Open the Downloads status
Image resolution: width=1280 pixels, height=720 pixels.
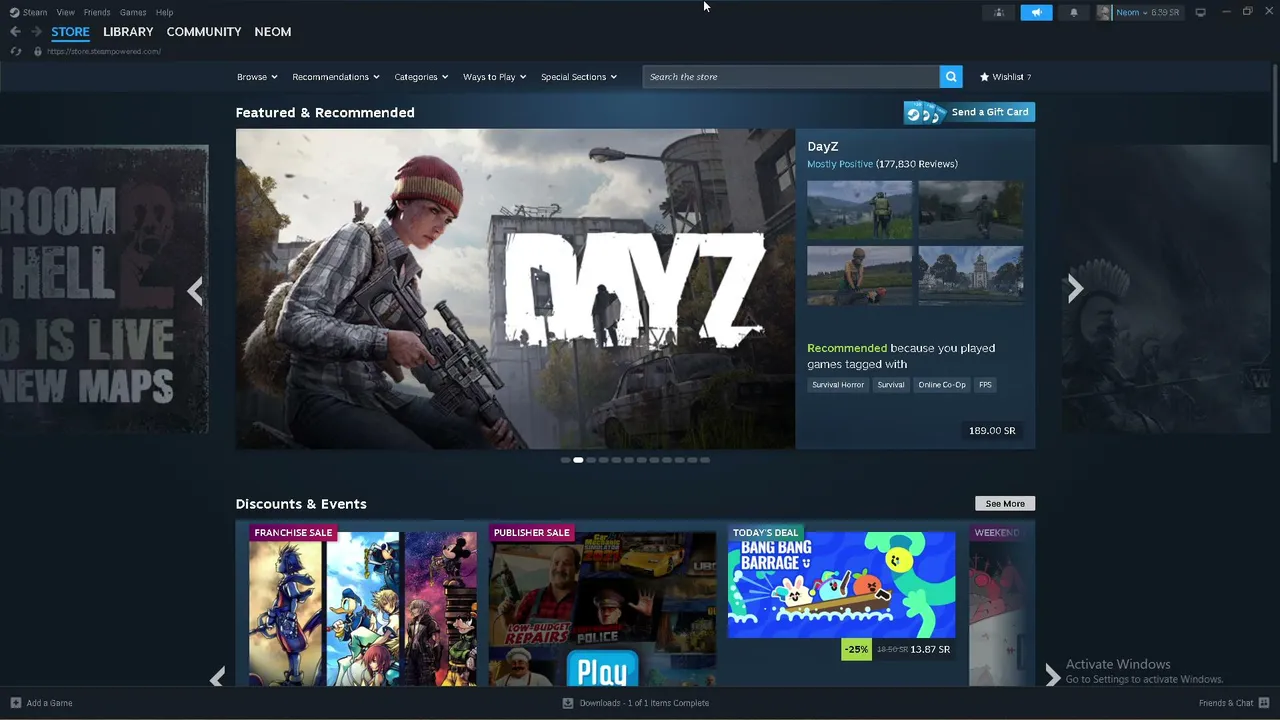[636, 703]
